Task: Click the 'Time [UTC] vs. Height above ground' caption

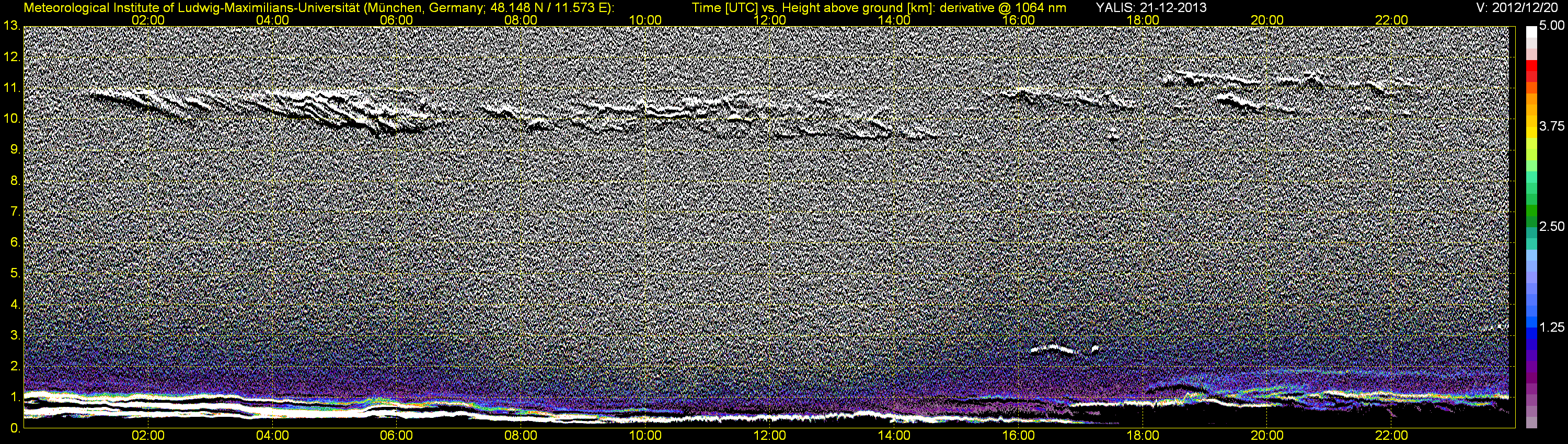Action: click(879, 8)
